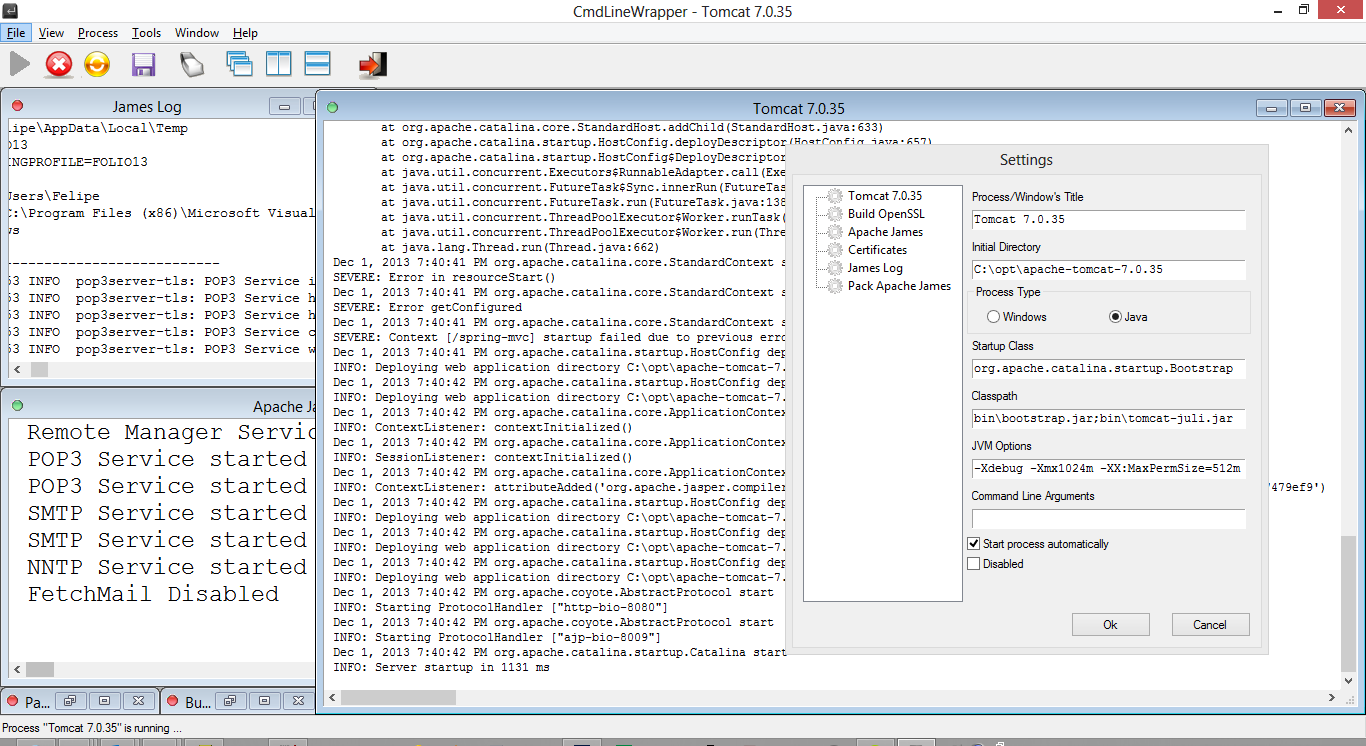The height and width of the screenshot is (746, 1366).
Task: Select Tomcat 7.0.35 in settings tree
Action: pyautogui.click(x=885, y=196)
